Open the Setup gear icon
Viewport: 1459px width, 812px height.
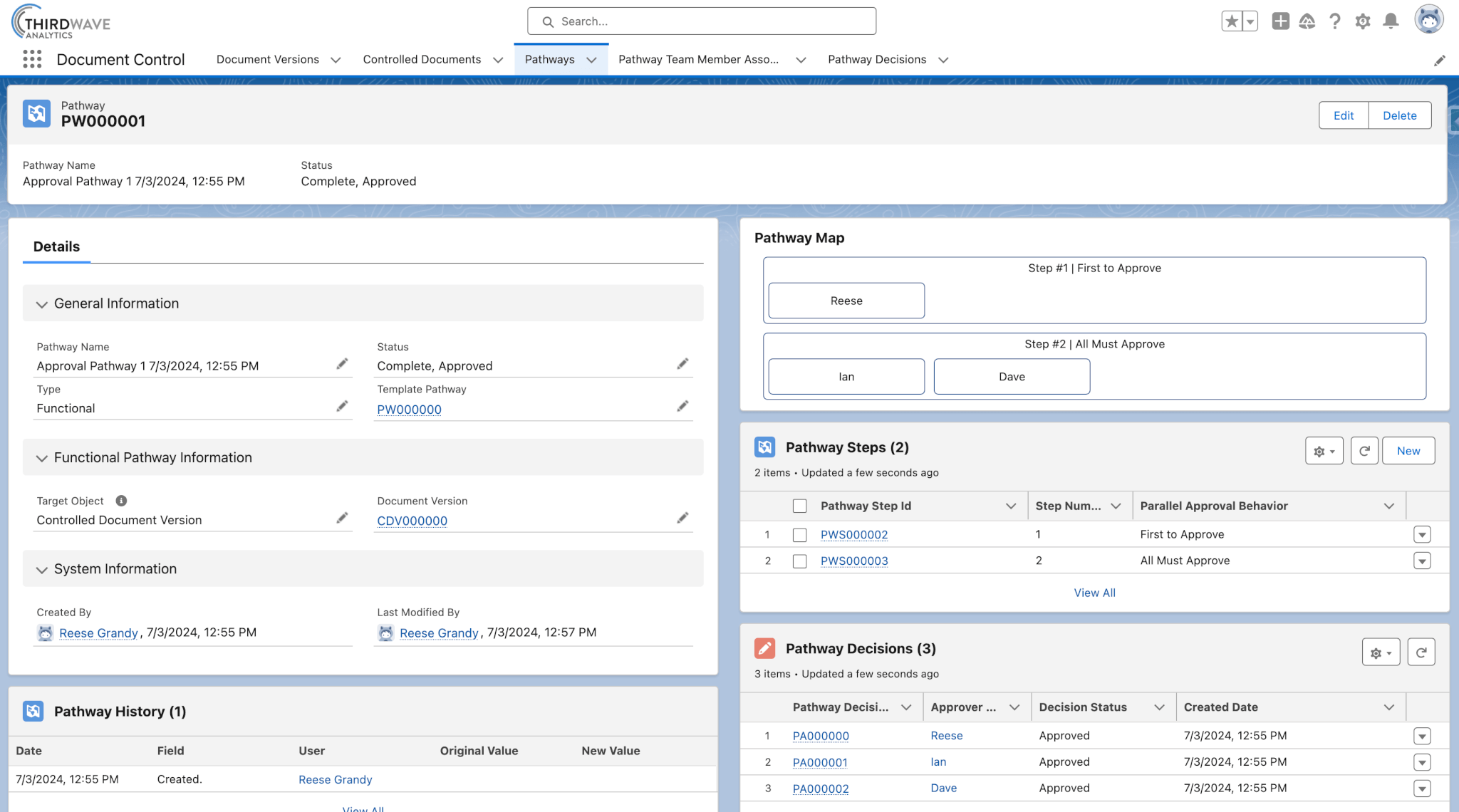1363,21
